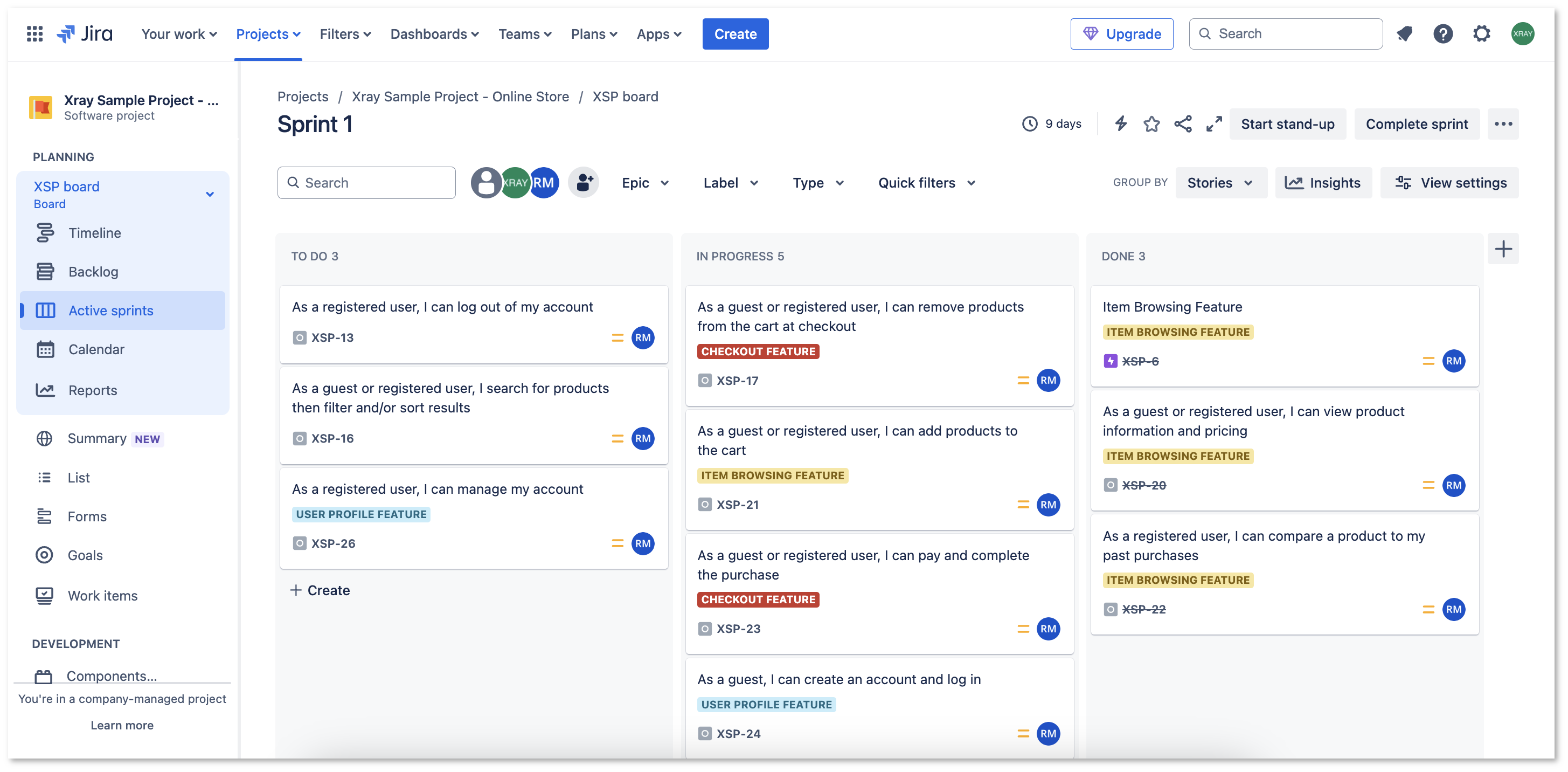Click Complete sprint button
Viewport: 1568px width, 772px height.
click(1417, 123)
